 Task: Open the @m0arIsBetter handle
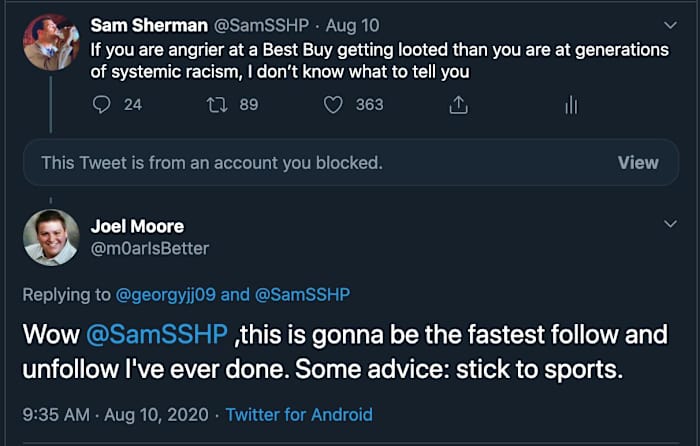point(150,248)
